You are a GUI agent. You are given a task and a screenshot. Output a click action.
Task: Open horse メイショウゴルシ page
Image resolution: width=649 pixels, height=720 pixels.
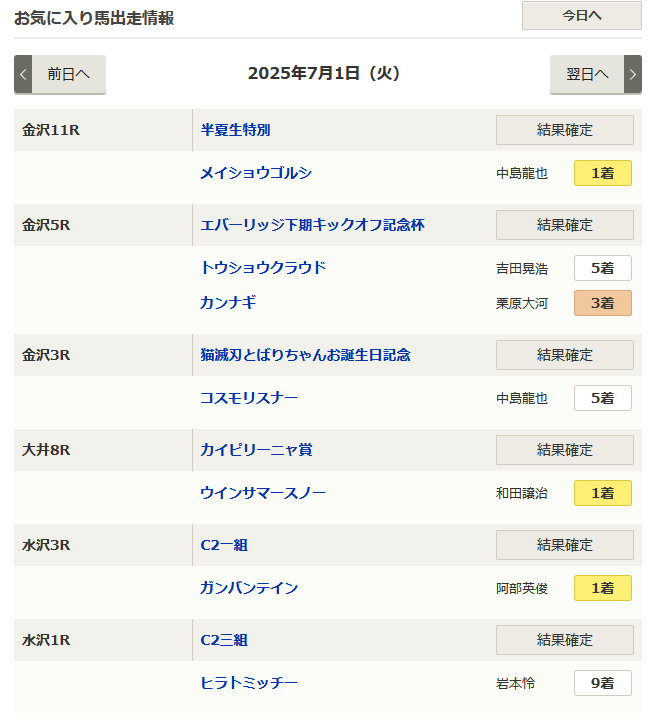[x=256, y=173]
